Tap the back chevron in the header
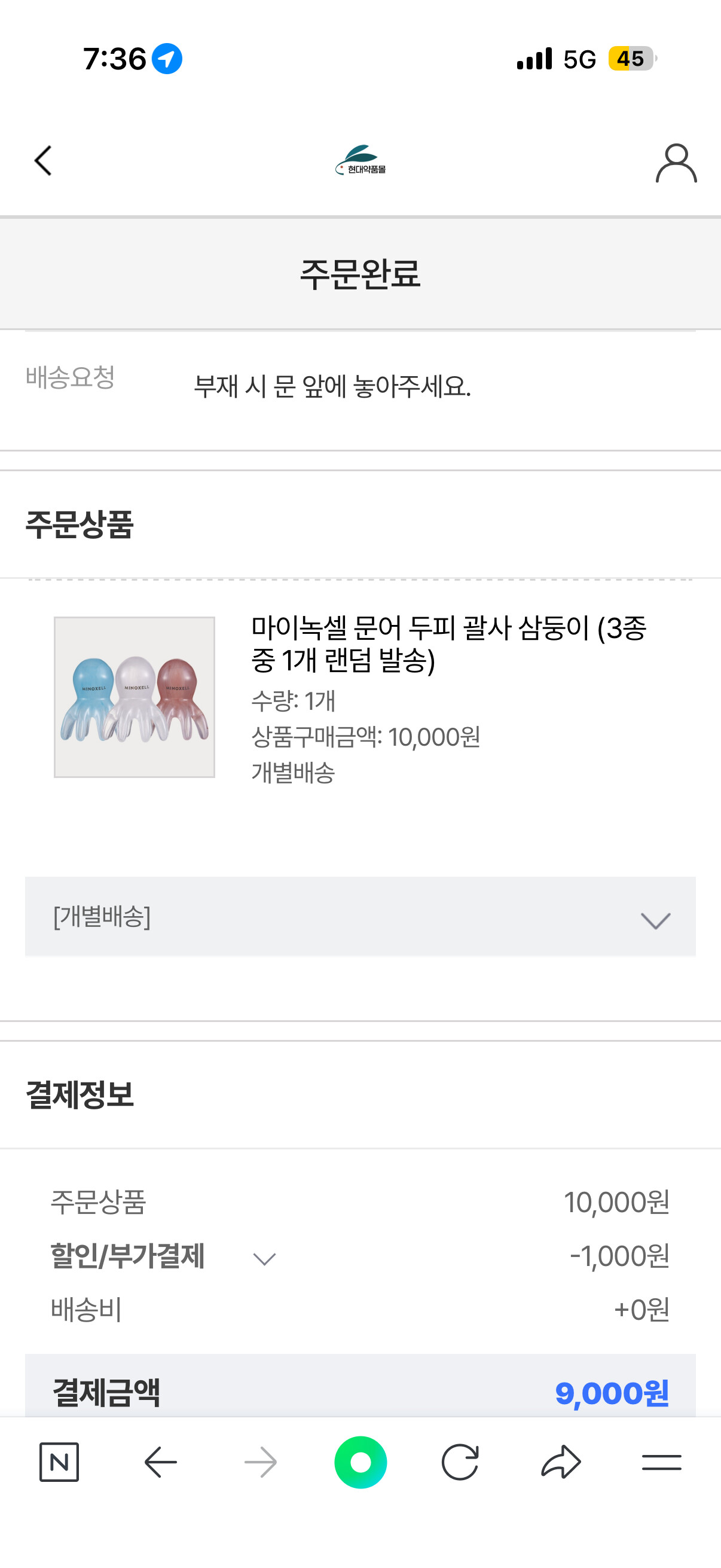 (43, 161)
